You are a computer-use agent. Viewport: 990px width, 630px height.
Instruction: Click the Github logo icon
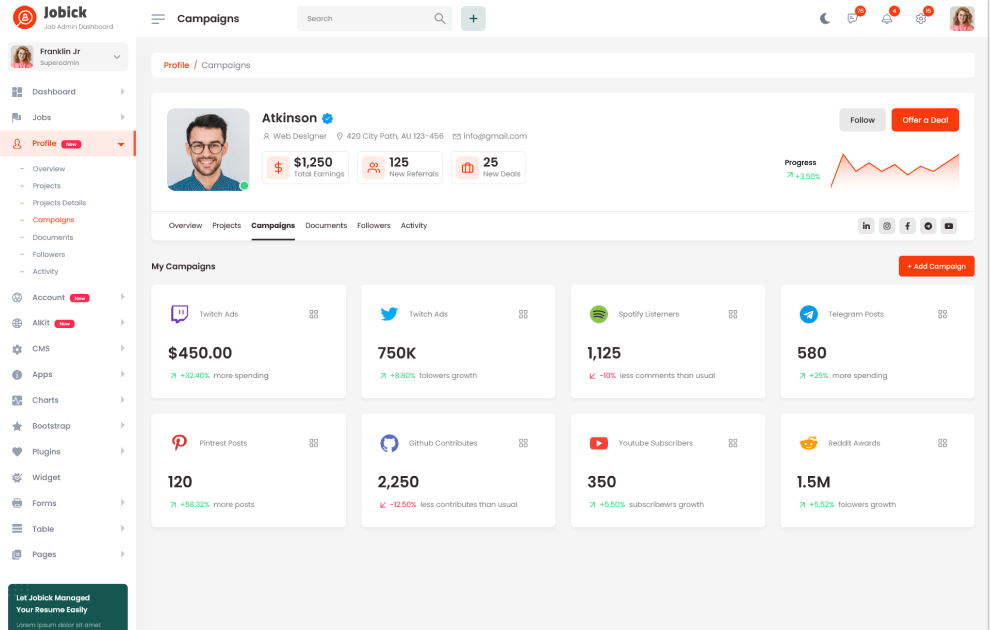tap(389, 443)
